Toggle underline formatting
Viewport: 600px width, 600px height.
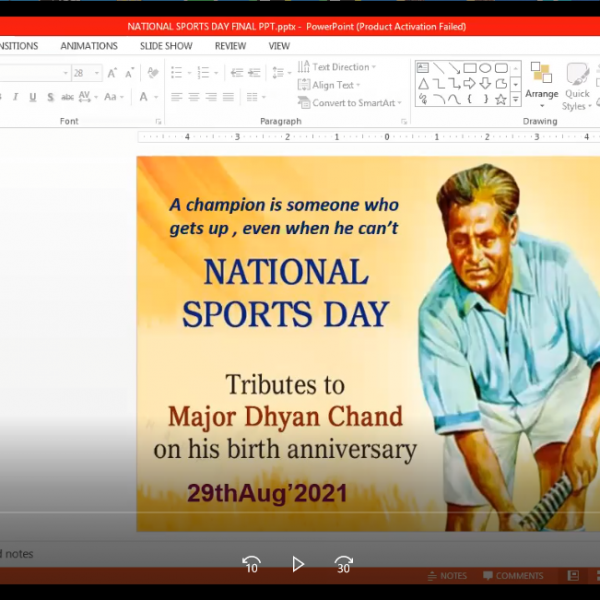coord(33,98)
